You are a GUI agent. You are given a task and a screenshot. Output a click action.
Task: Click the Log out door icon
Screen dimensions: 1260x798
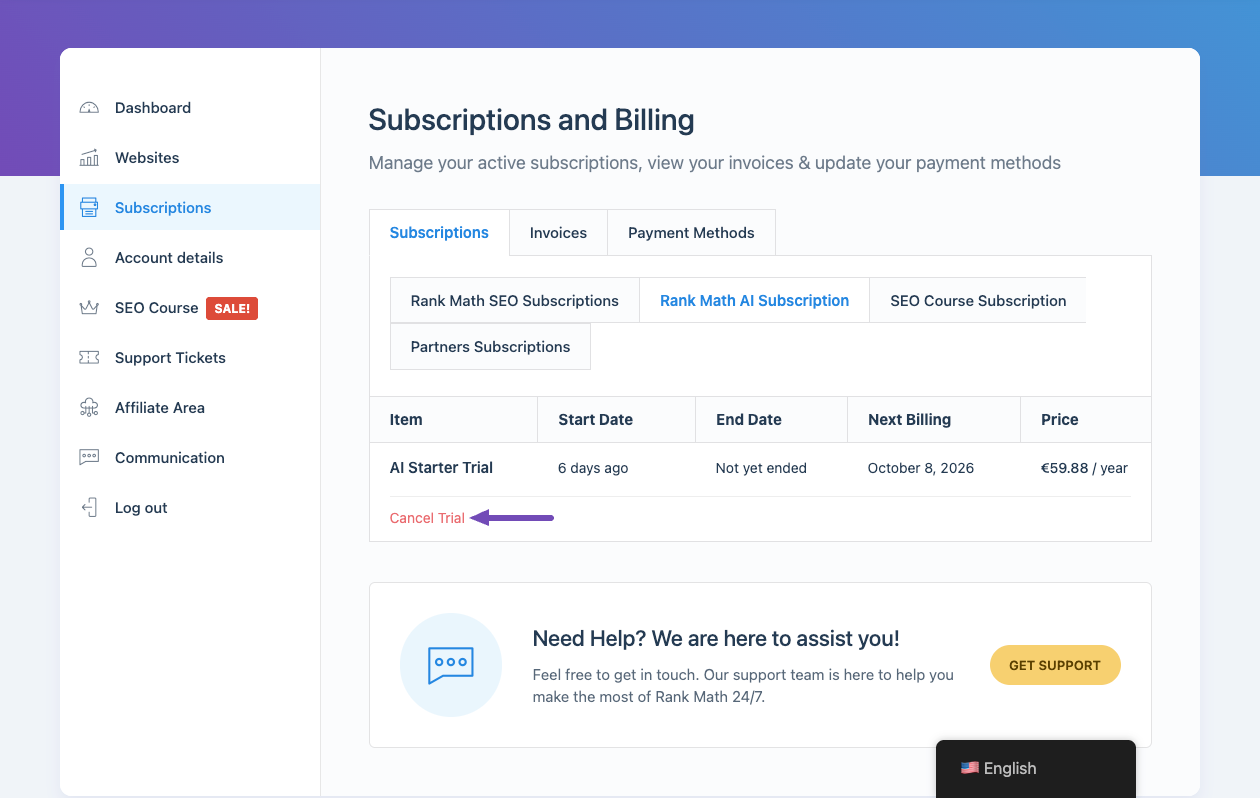click(89, 508)
